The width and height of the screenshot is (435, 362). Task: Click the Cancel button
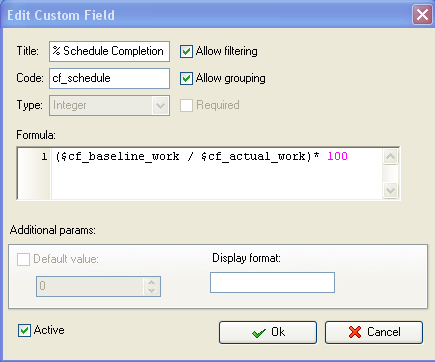pyautogui.click(x=374, y=332)
